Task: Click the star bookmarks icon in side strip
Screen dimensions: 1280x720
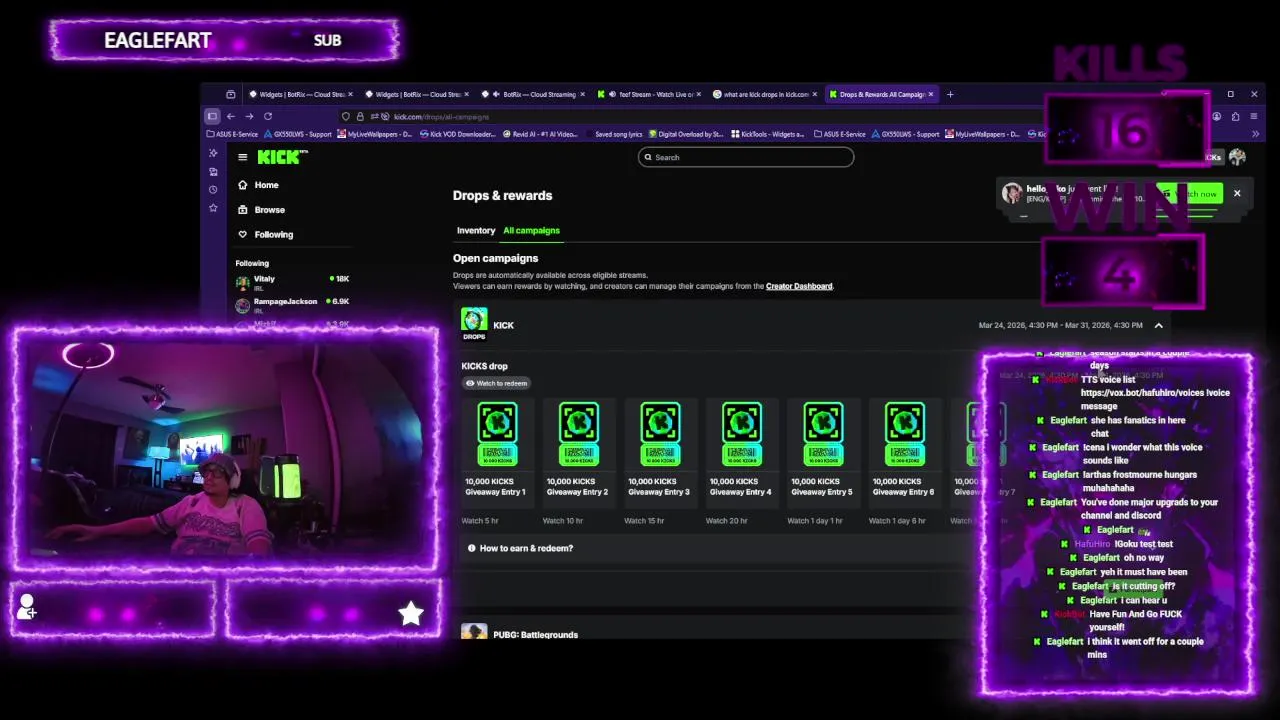Action: click(212, 208)
